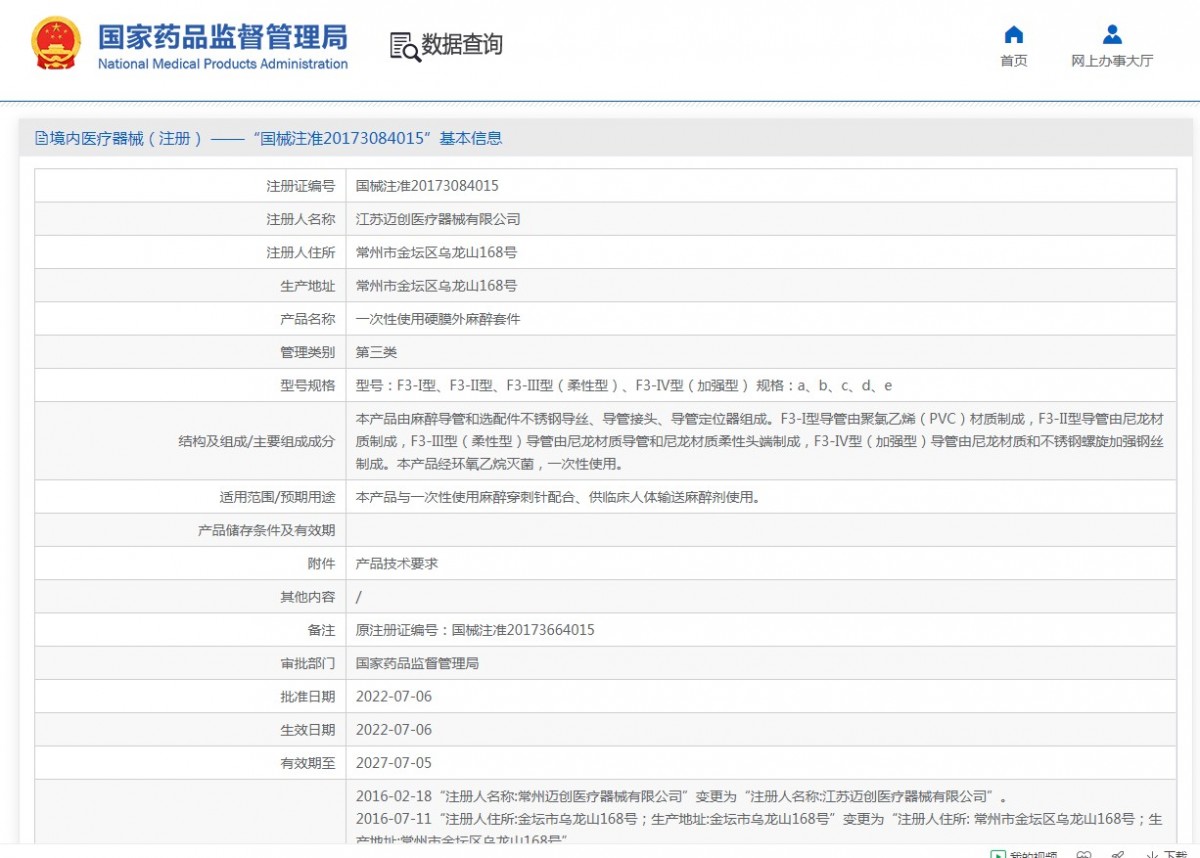Viewport: 1200px width, 858px height.
Task: Click product name 一次性使用硬膜外麻醉套件
Action: pos(438,319)
